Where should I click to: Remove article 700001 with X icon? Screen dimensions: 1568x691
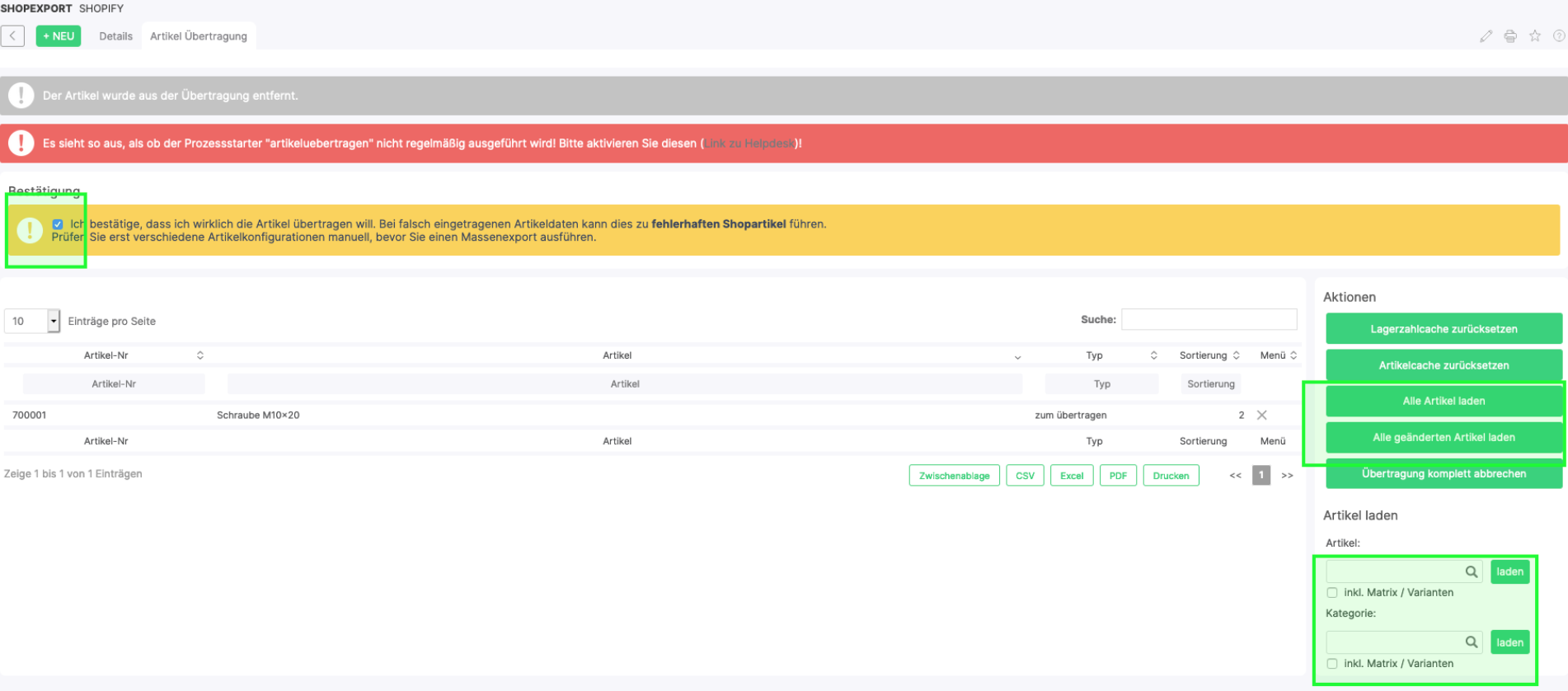[x=1261, y=416]
